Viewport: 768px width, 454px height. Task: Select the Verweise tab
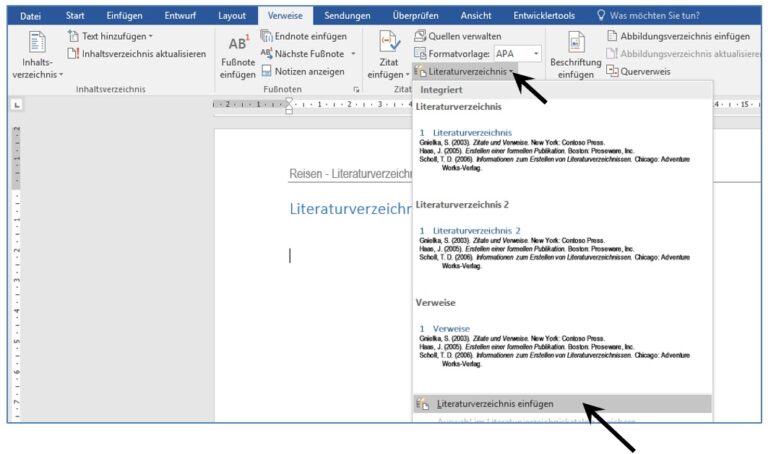(285, 16)
